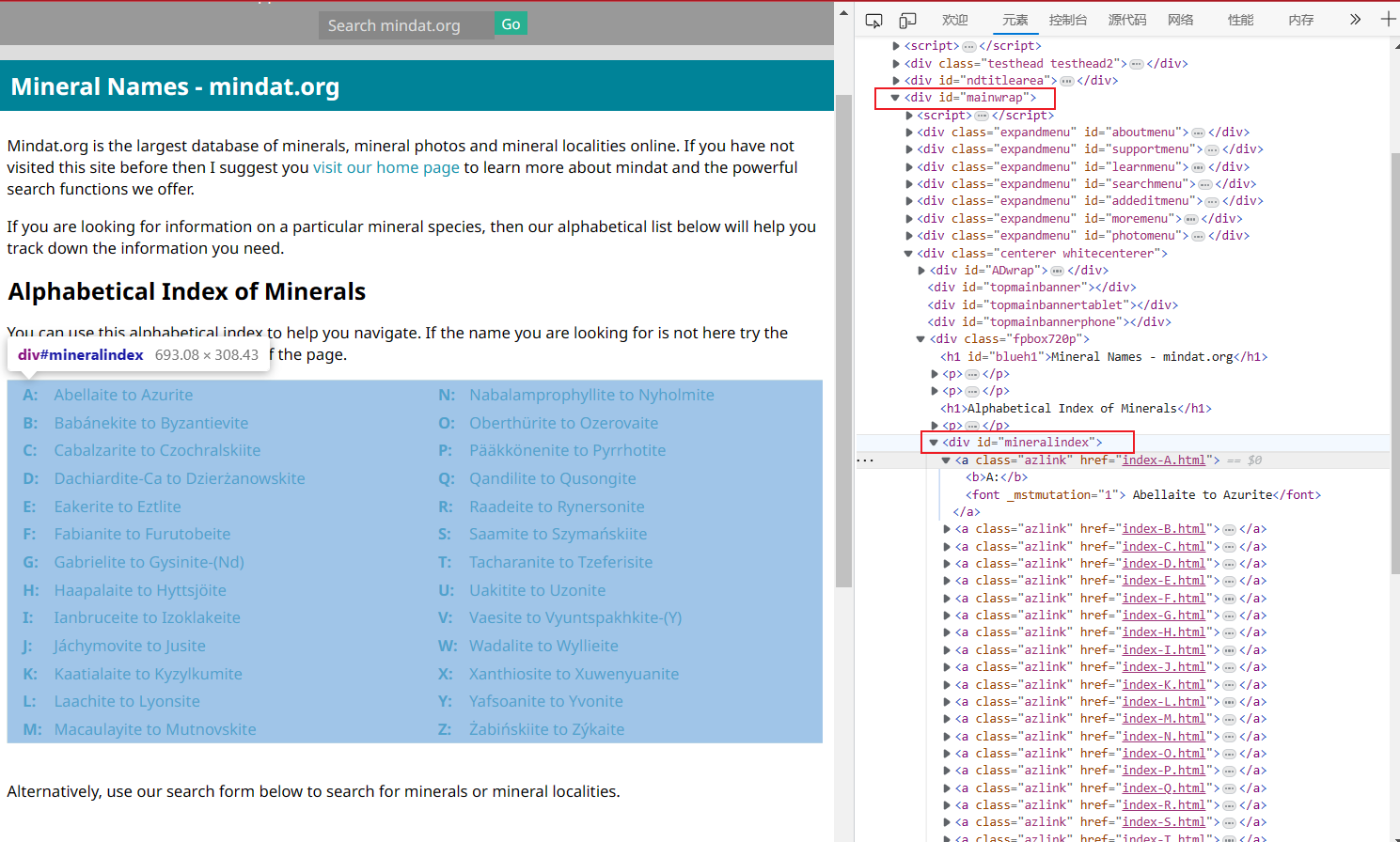Open the 内存 tab
Viewport: 1400px width, 842px height.
click(x=1301, y=20)
